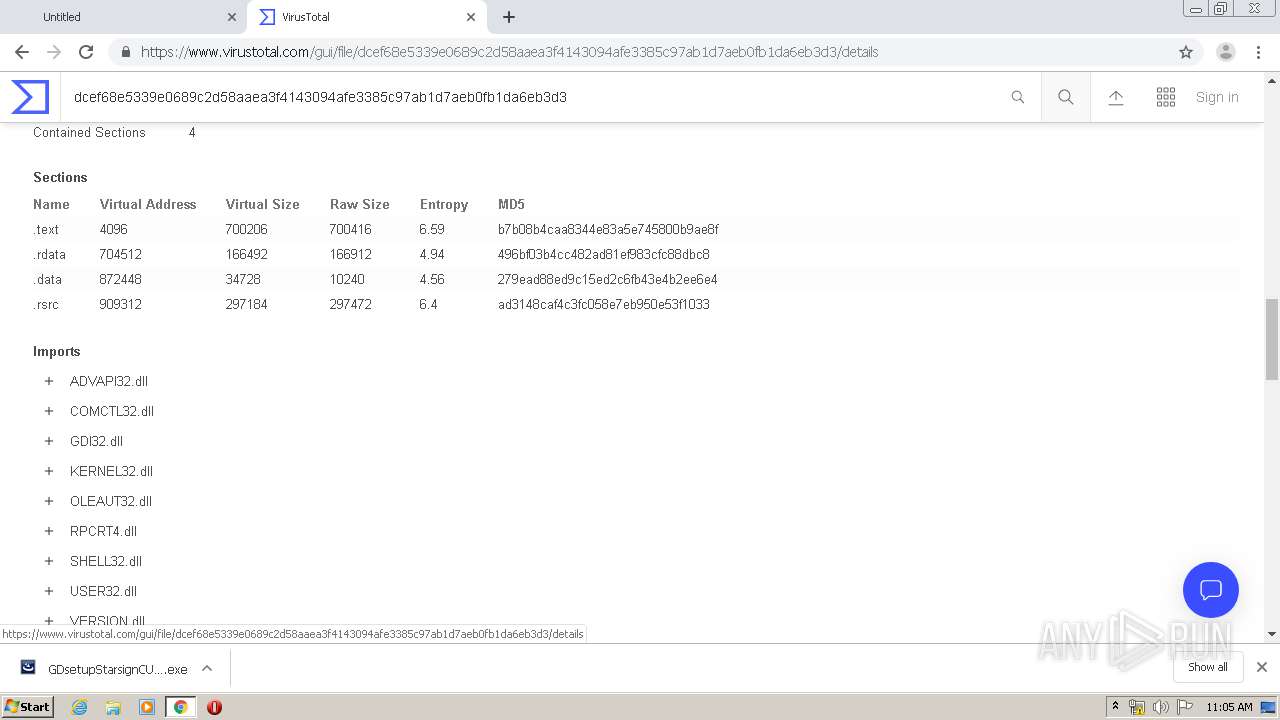Click the Imports section heading
1280x720 pixels.
(x=57, y=351)
